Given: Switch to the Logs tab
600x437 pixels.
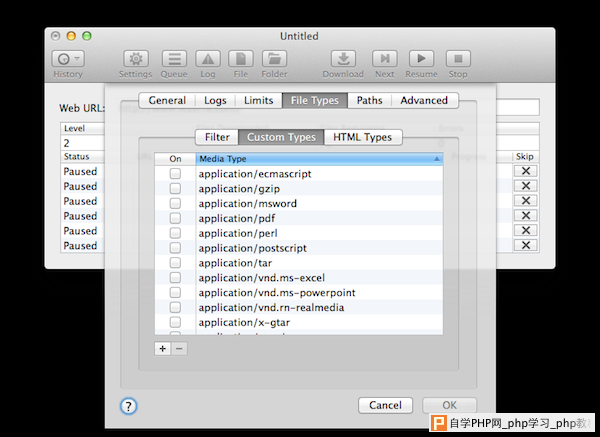Looking at the screenshot, I should (215, 100).
